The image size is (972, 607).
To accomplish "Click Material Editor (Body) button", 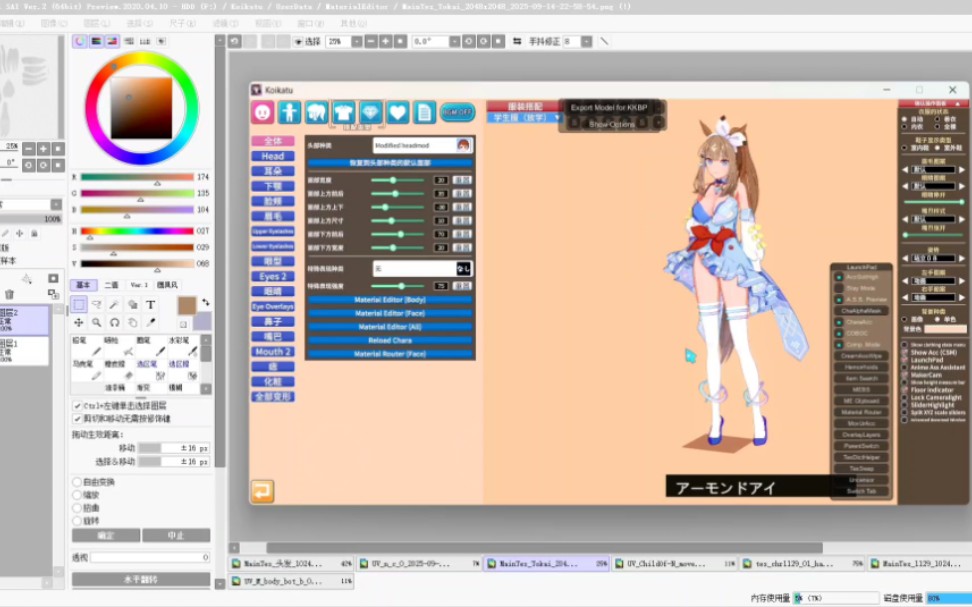I will coord(390,300).
